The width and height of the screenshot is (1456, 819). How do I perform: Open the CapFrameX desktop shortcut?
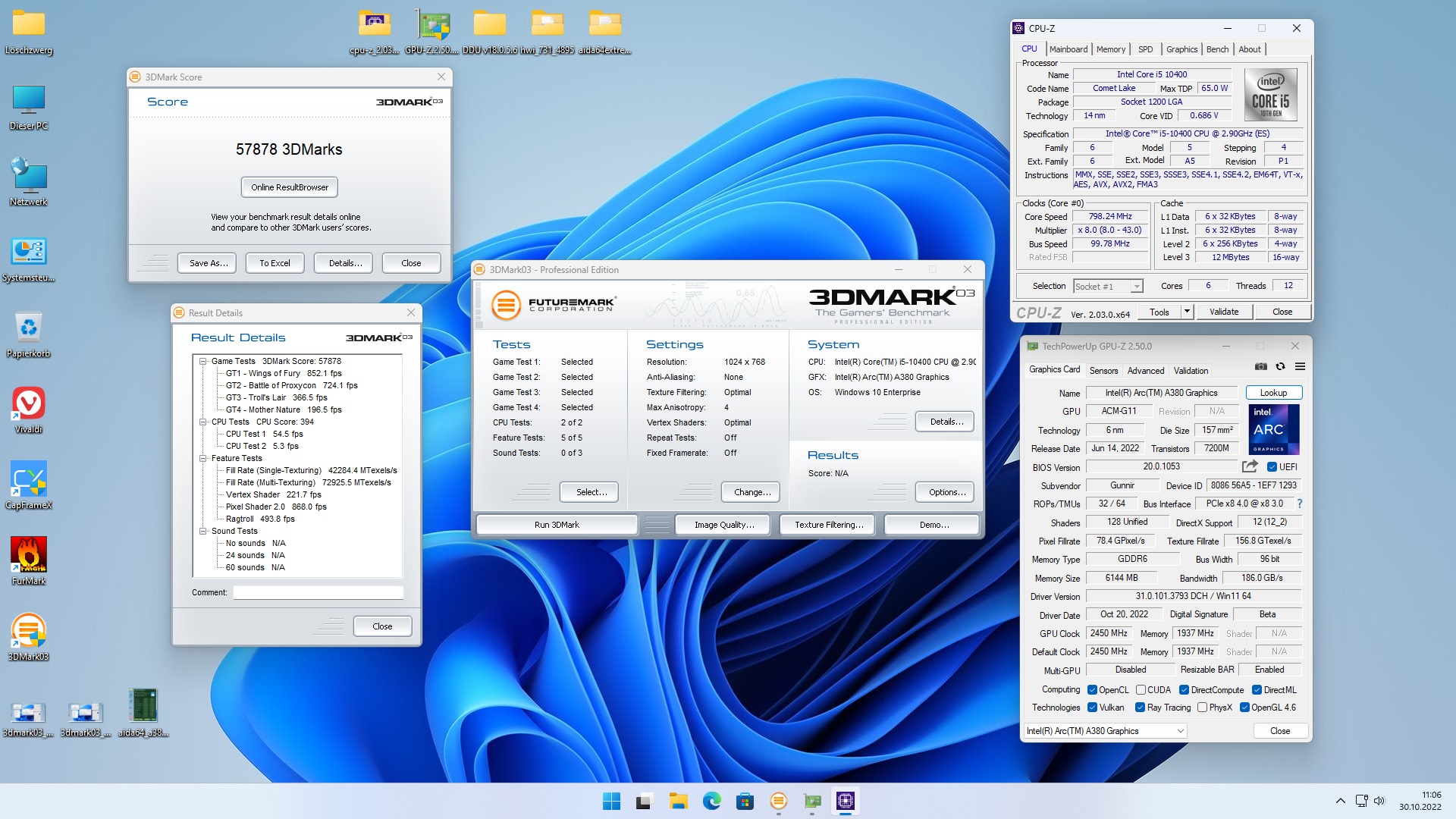click(29, 479)
